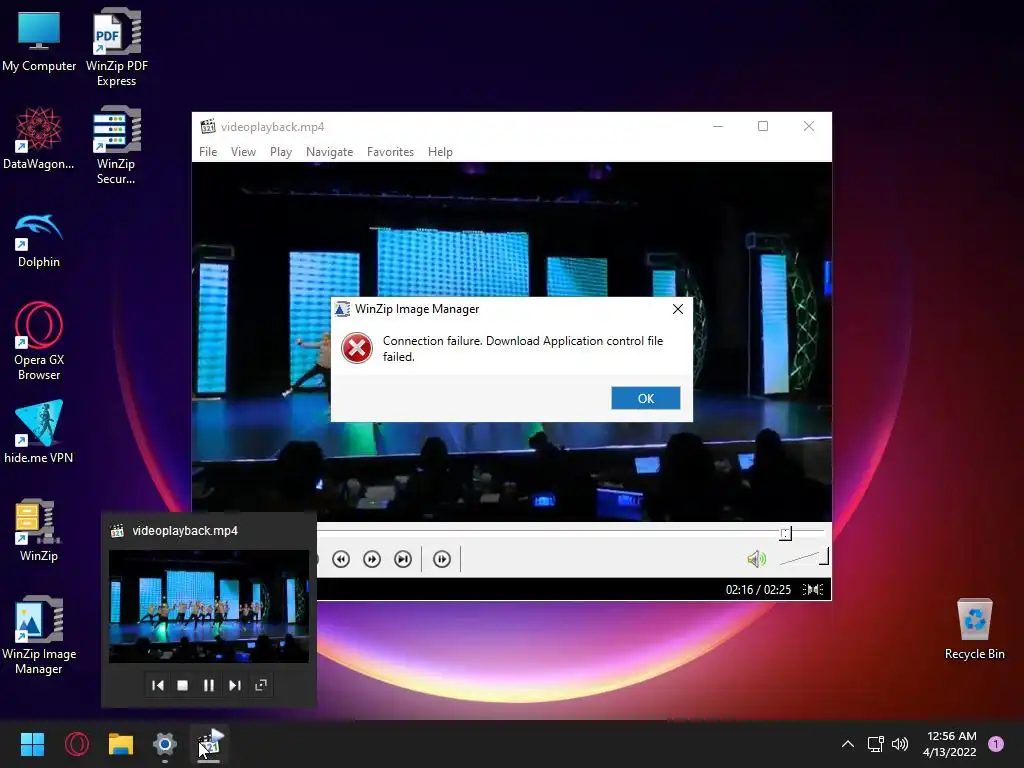Open the notification badge in taskbar corner
The image size is (1024, 768).
[996, 744]
